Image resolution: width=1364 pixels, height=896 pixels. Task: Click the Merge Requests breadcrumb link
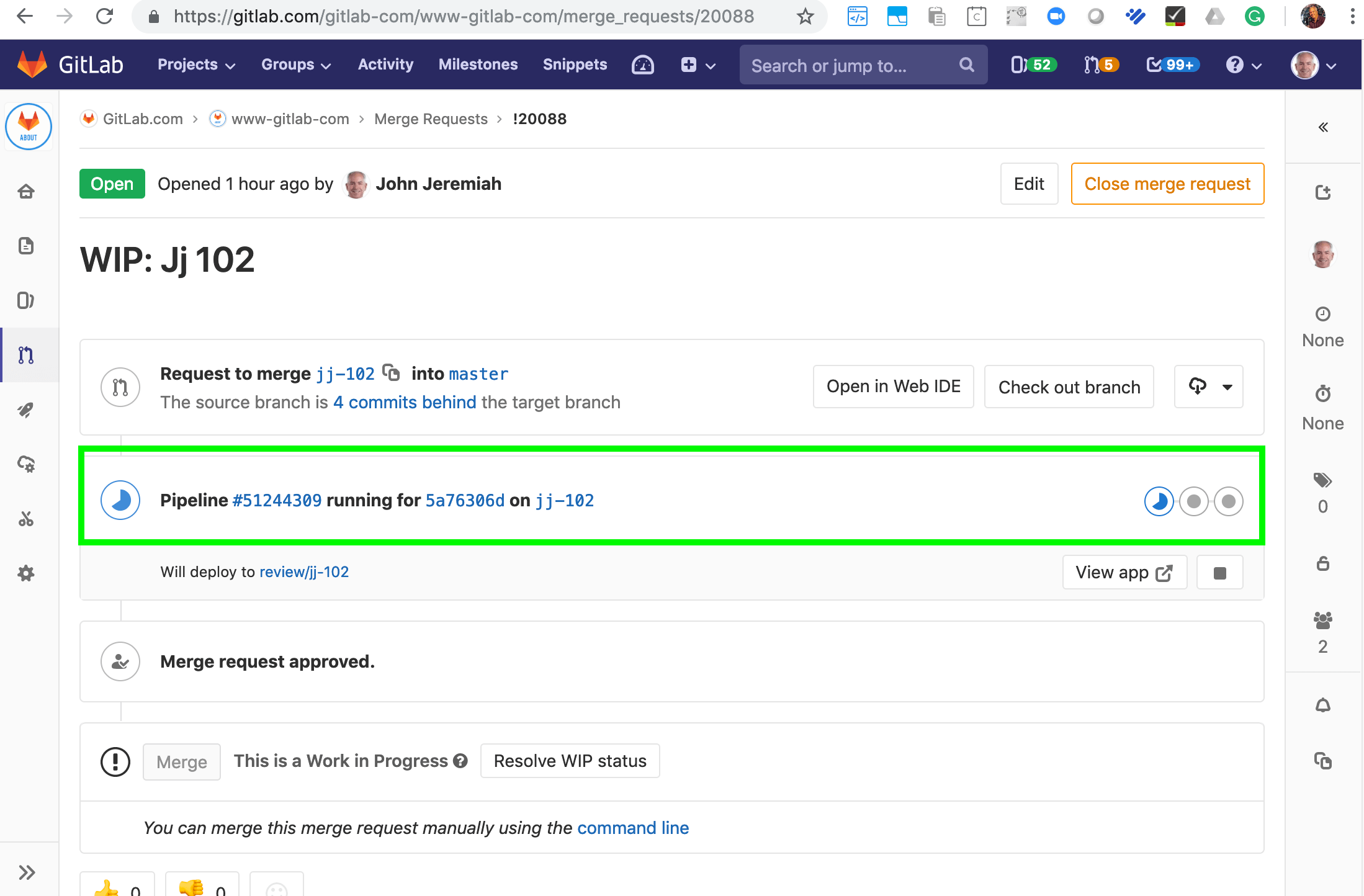pos(431,119)
